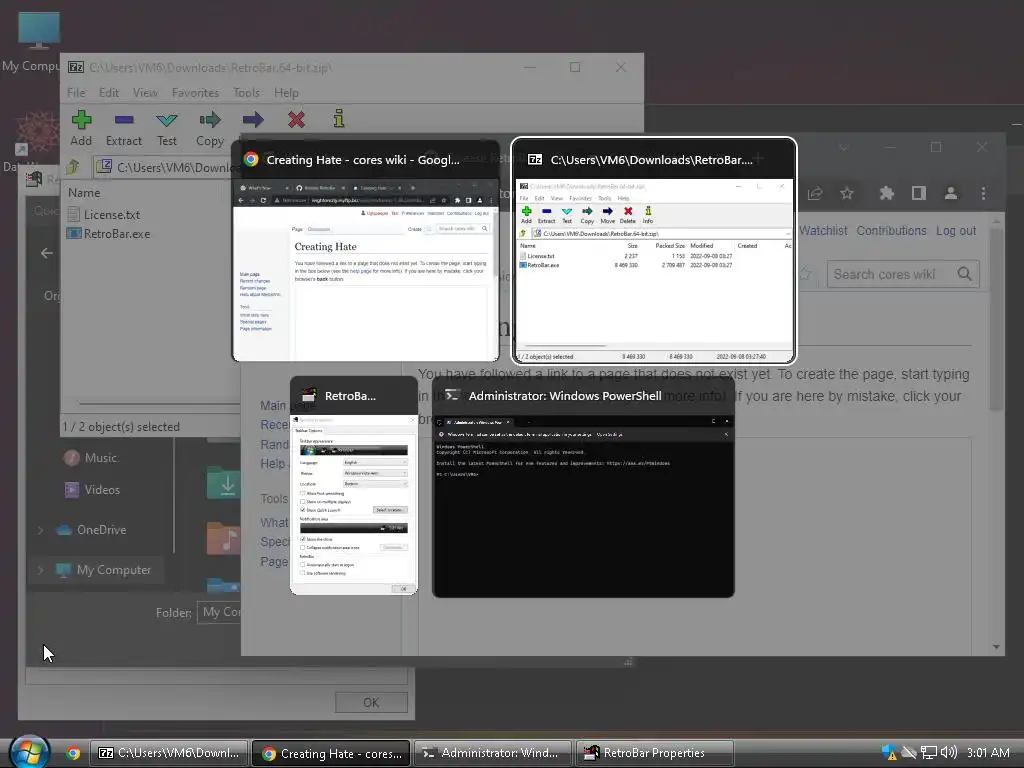
Task: Open the My Computer desktop icon
Action: [38, 42]
